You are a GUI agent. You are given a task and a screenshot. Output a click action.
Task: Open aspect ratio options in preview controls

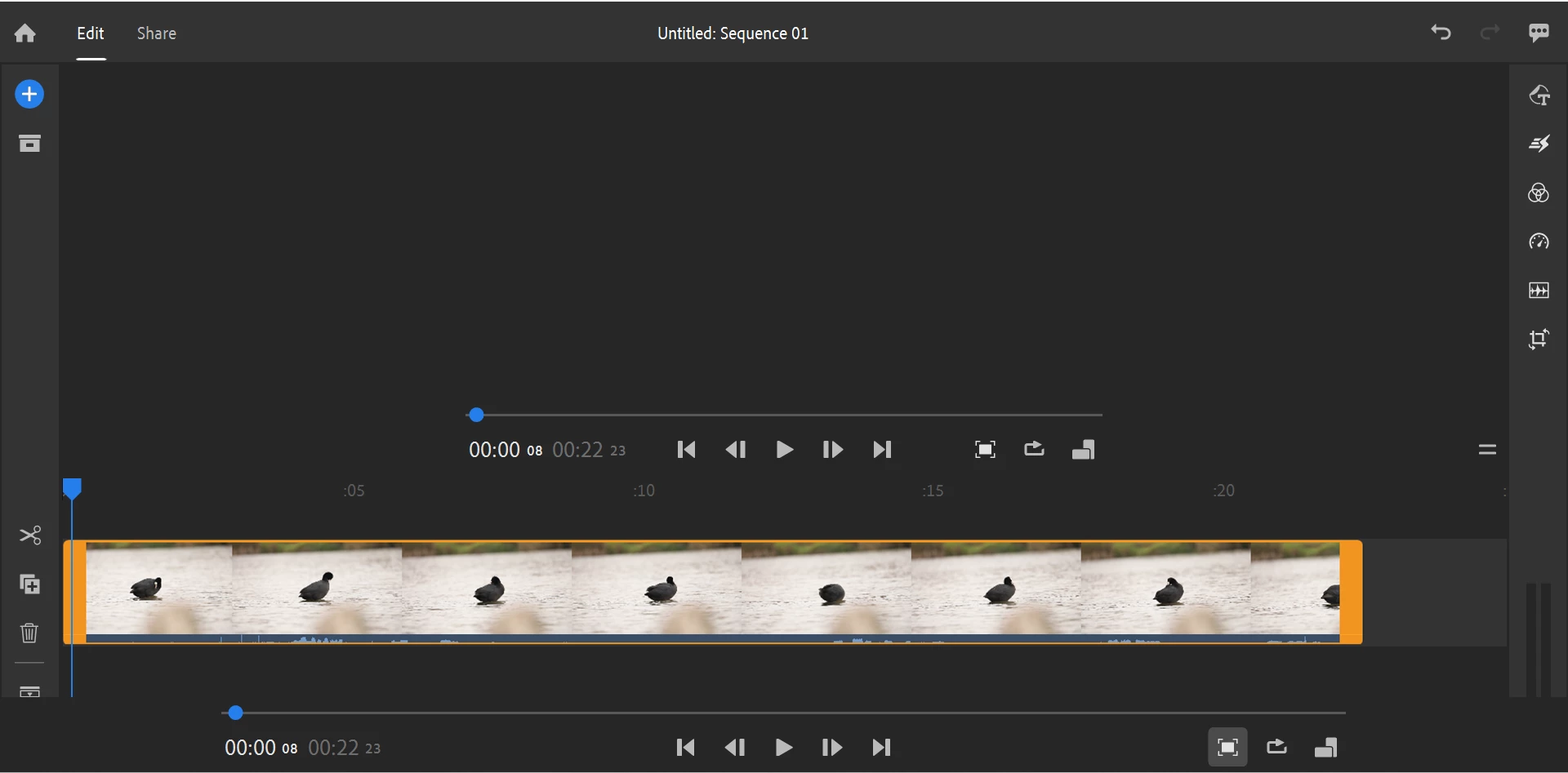pyautogui.click(x=1083, y=450)
